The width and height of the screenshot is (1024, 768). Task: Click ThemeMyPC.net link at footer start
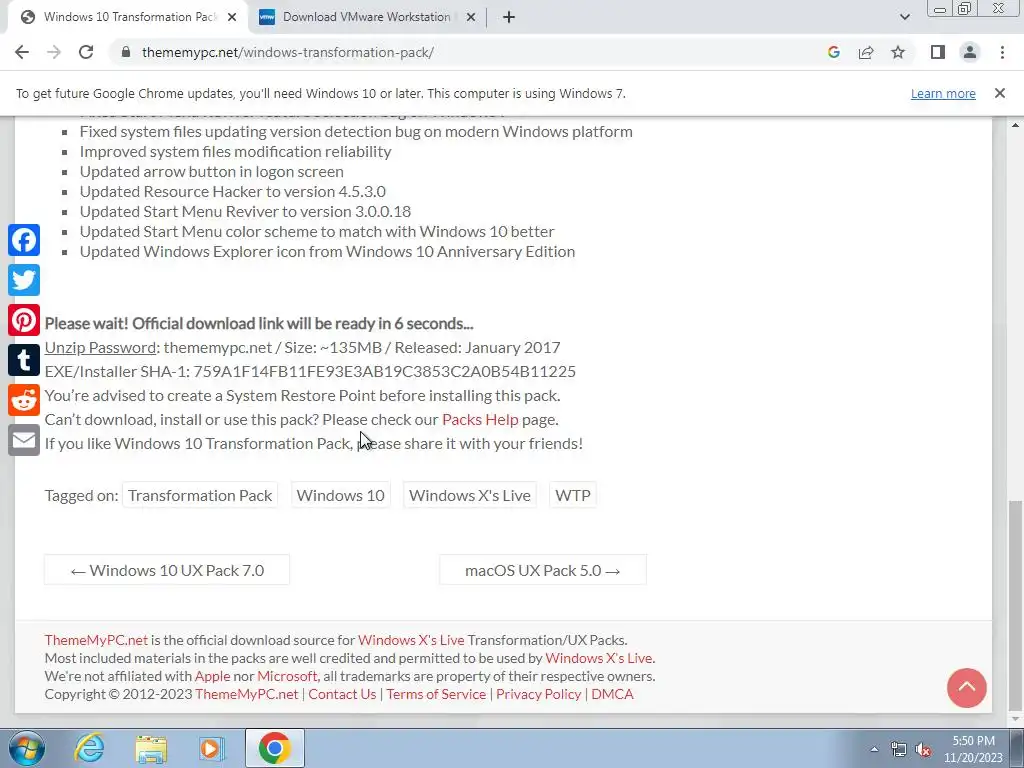click(x=96, y=640)
